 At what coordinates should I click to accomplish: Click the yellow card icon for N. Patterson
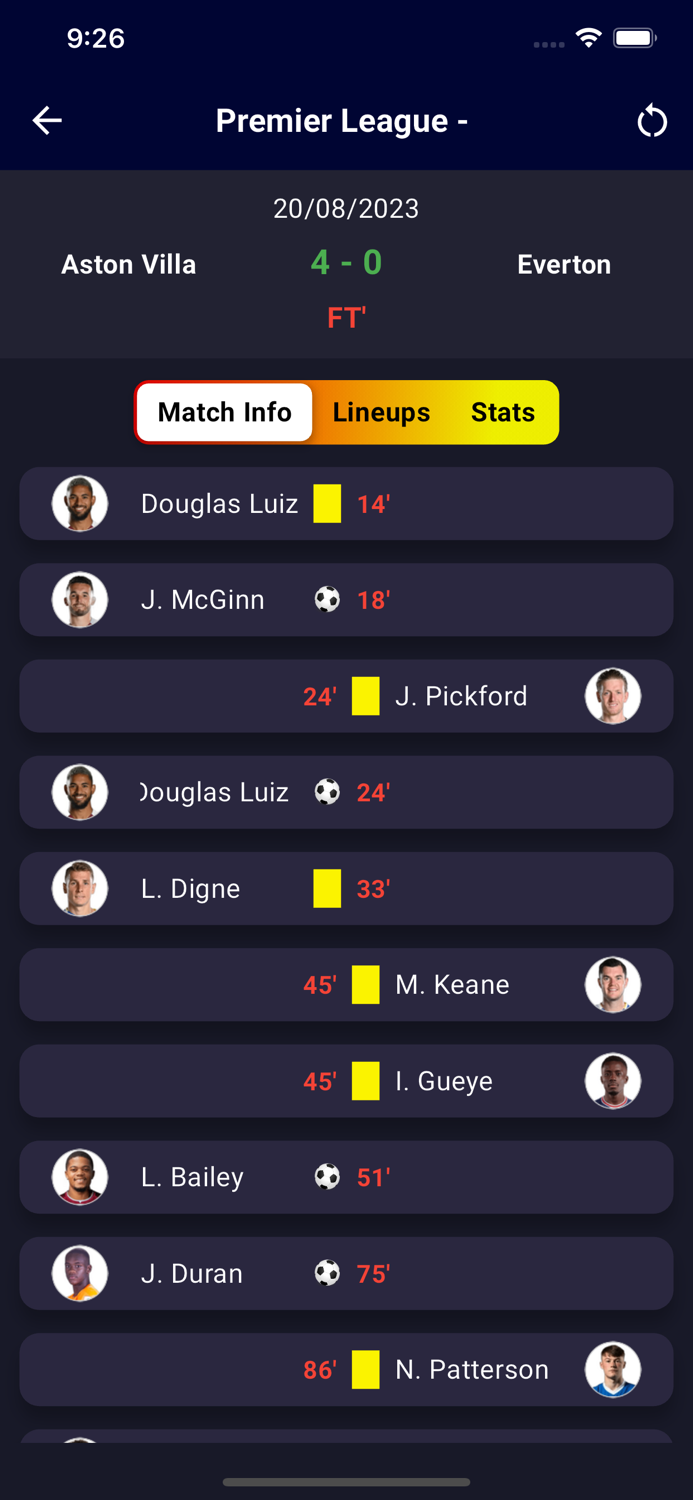pos(364,1369)
